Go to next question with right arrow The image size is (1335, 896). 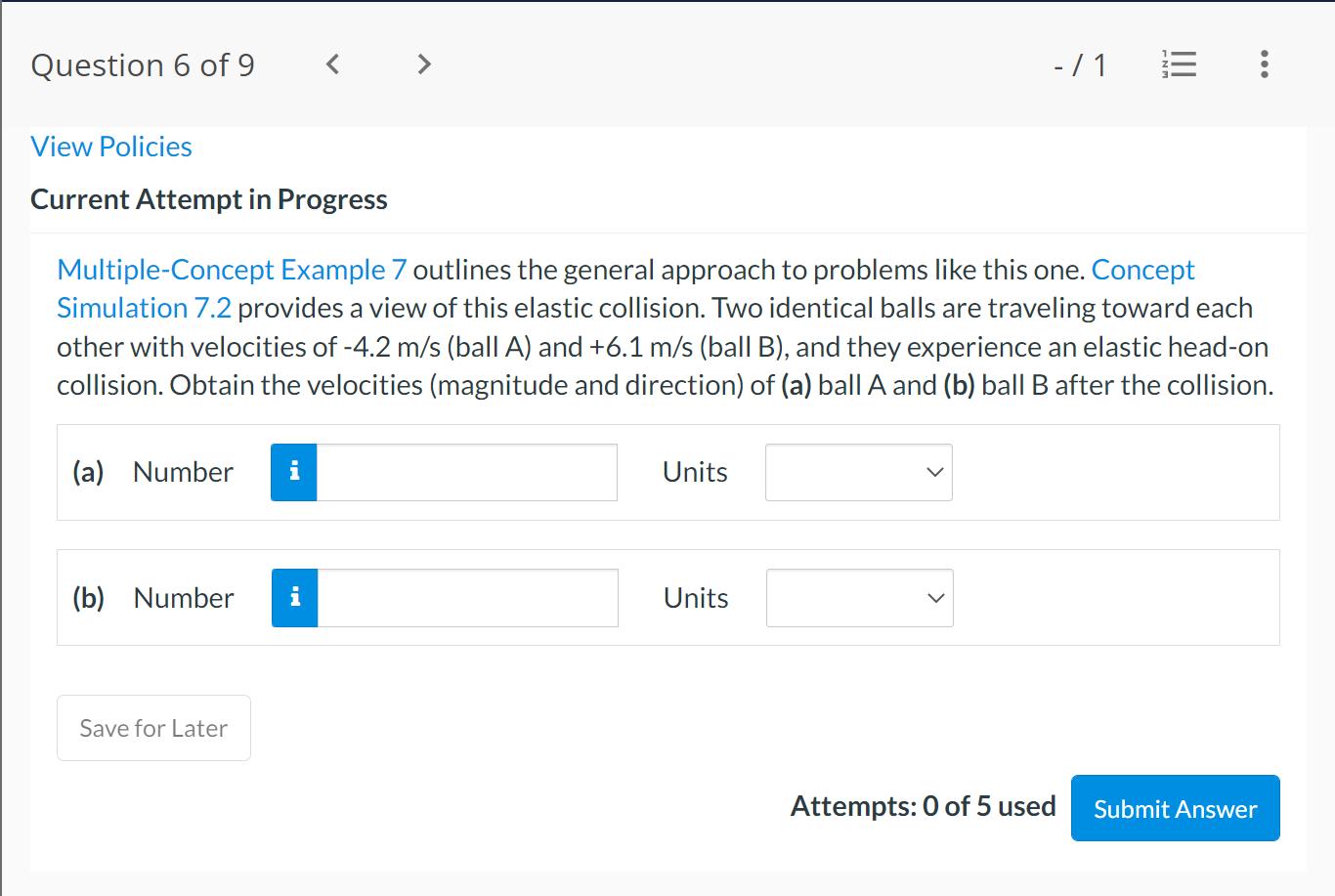tap(423, 64)
